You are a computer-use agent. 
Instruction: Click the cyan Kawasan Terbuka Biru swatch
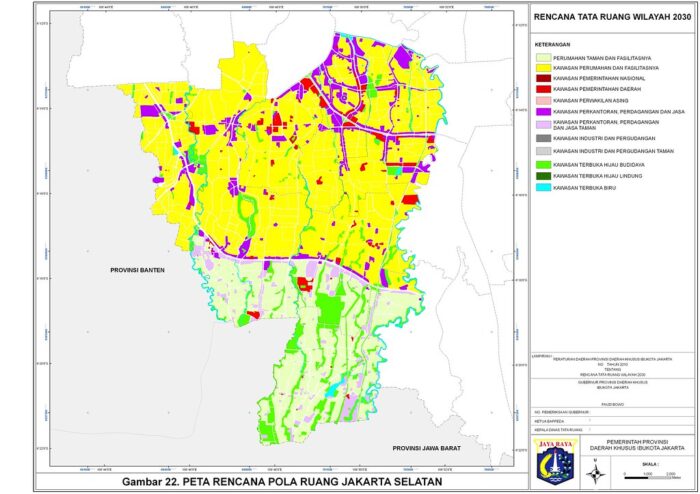pyautogui.click(x=543, y=187)
